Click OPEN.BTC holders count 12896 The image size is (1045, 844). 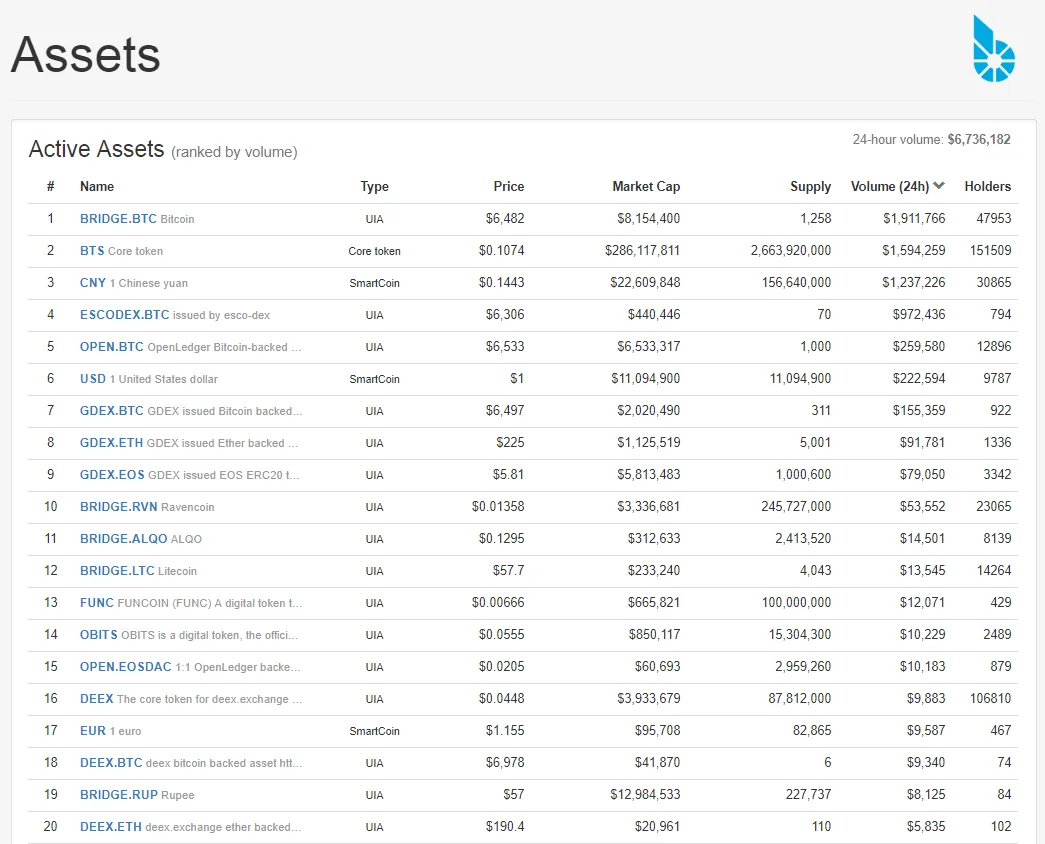pos(994,347)
